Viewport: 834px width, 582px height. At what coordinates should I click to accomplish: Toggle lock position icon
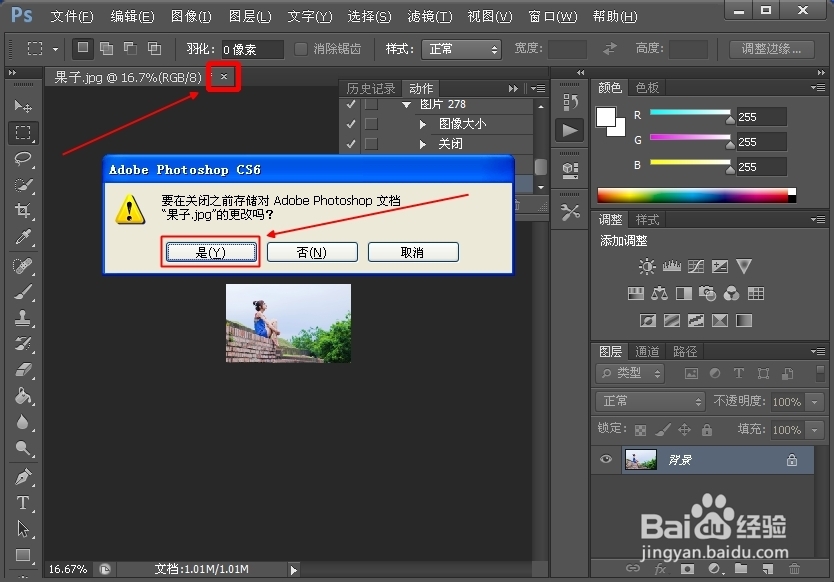pos(684,430)
